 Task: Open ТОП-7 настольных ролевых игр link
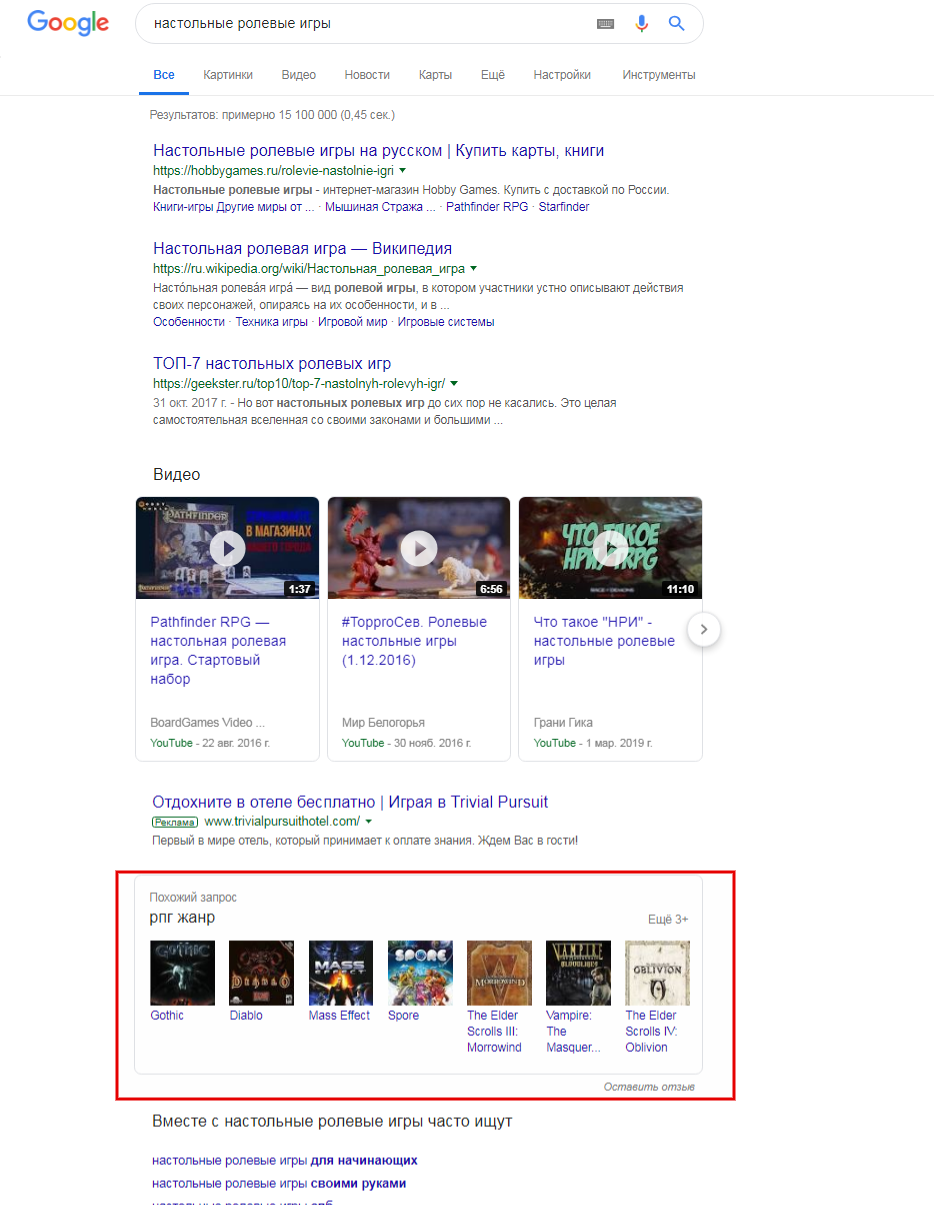tap(272, 364)
